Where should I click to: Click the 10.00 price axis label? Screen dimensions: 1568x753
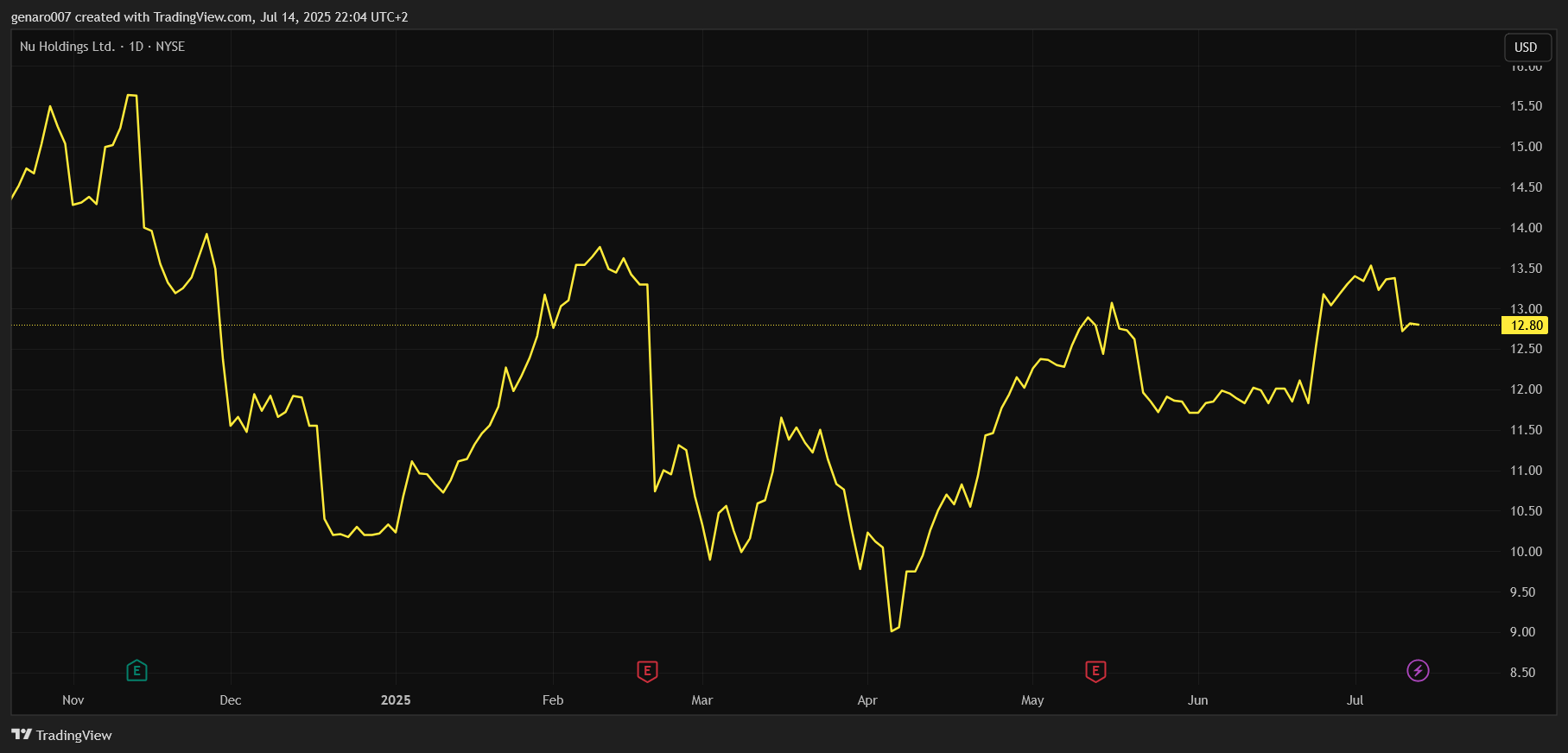(1526, 552)
